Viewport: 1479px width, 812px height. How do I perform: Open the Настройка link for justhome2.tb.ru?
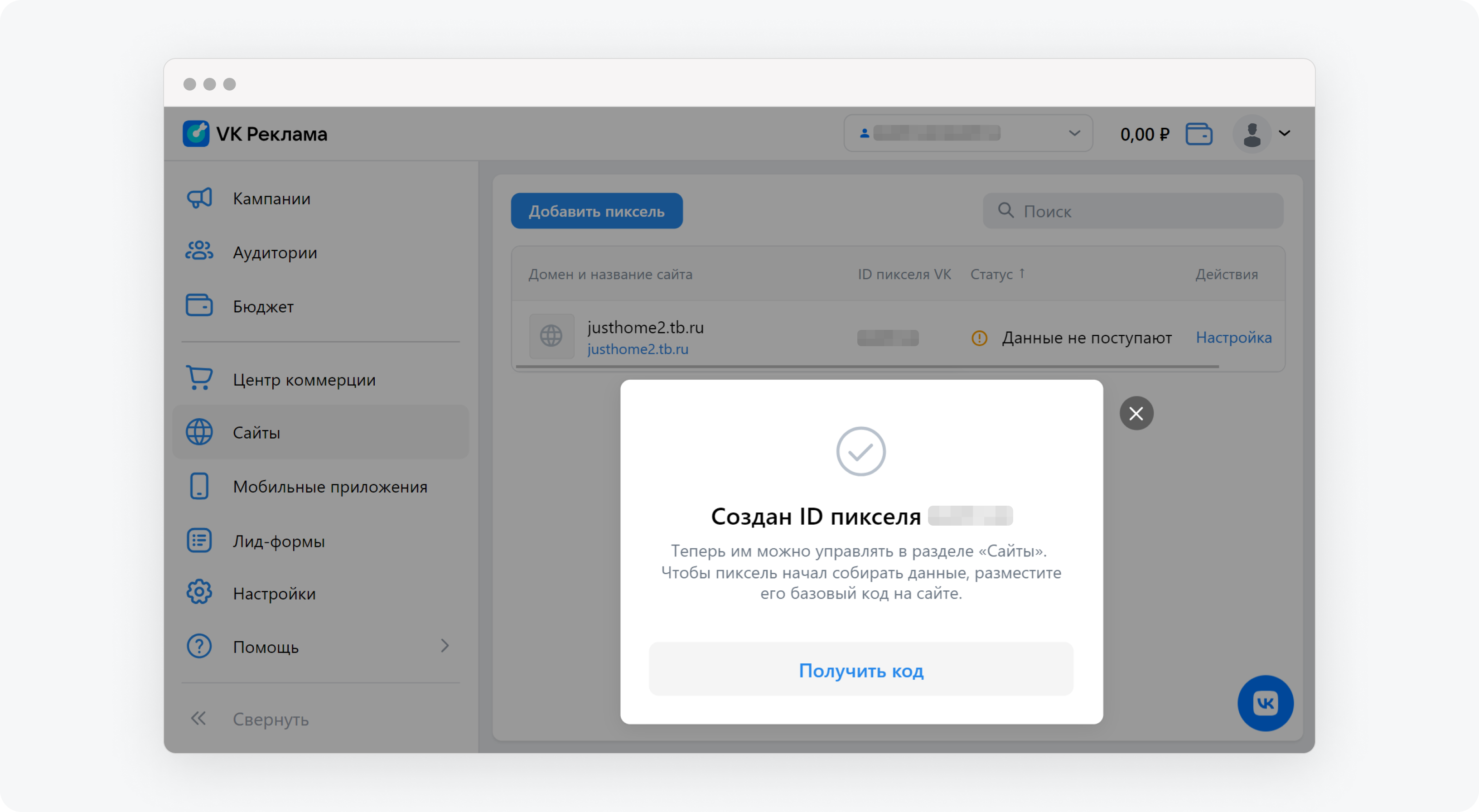1233,337
